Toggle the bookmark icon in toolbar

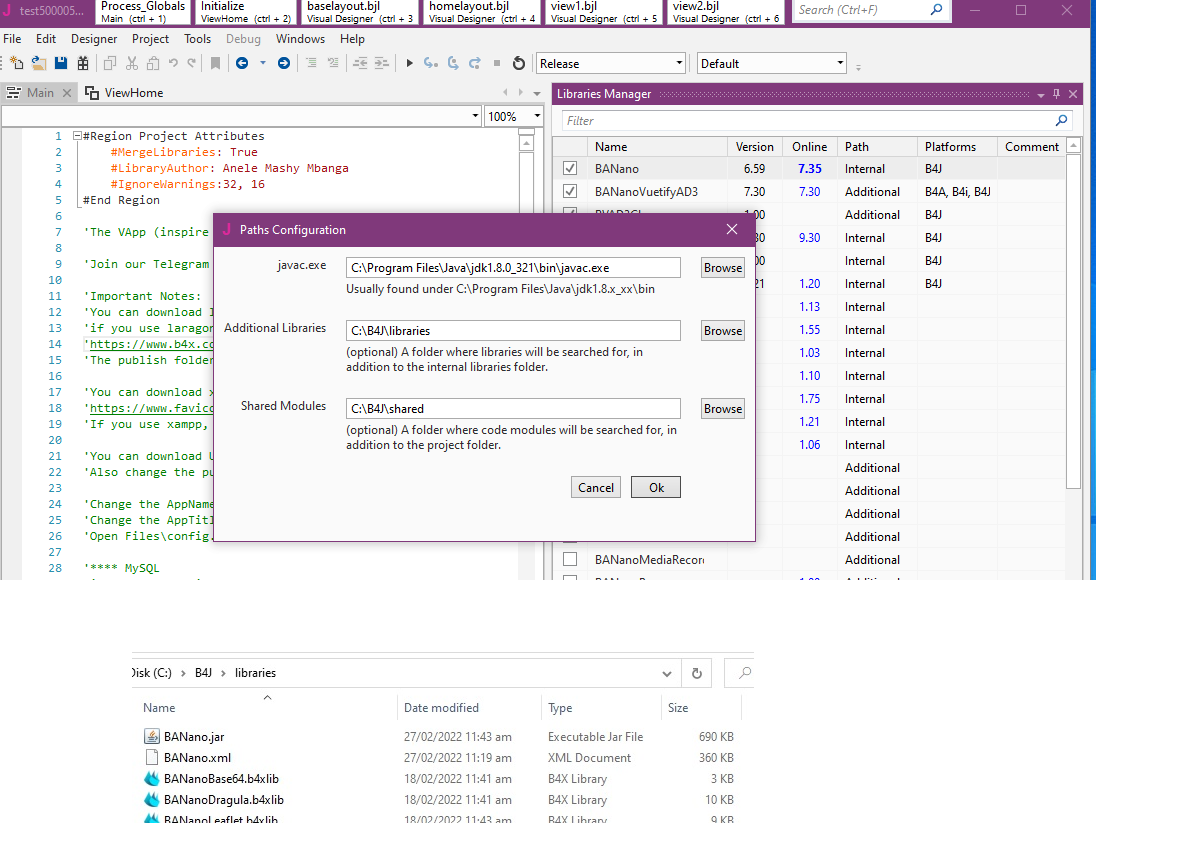pos(215,63)
